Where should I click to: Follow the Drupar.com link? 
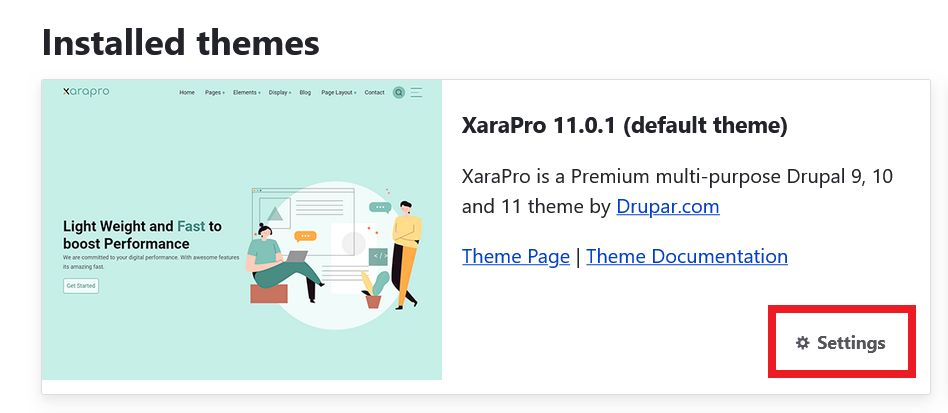[667, 207]
